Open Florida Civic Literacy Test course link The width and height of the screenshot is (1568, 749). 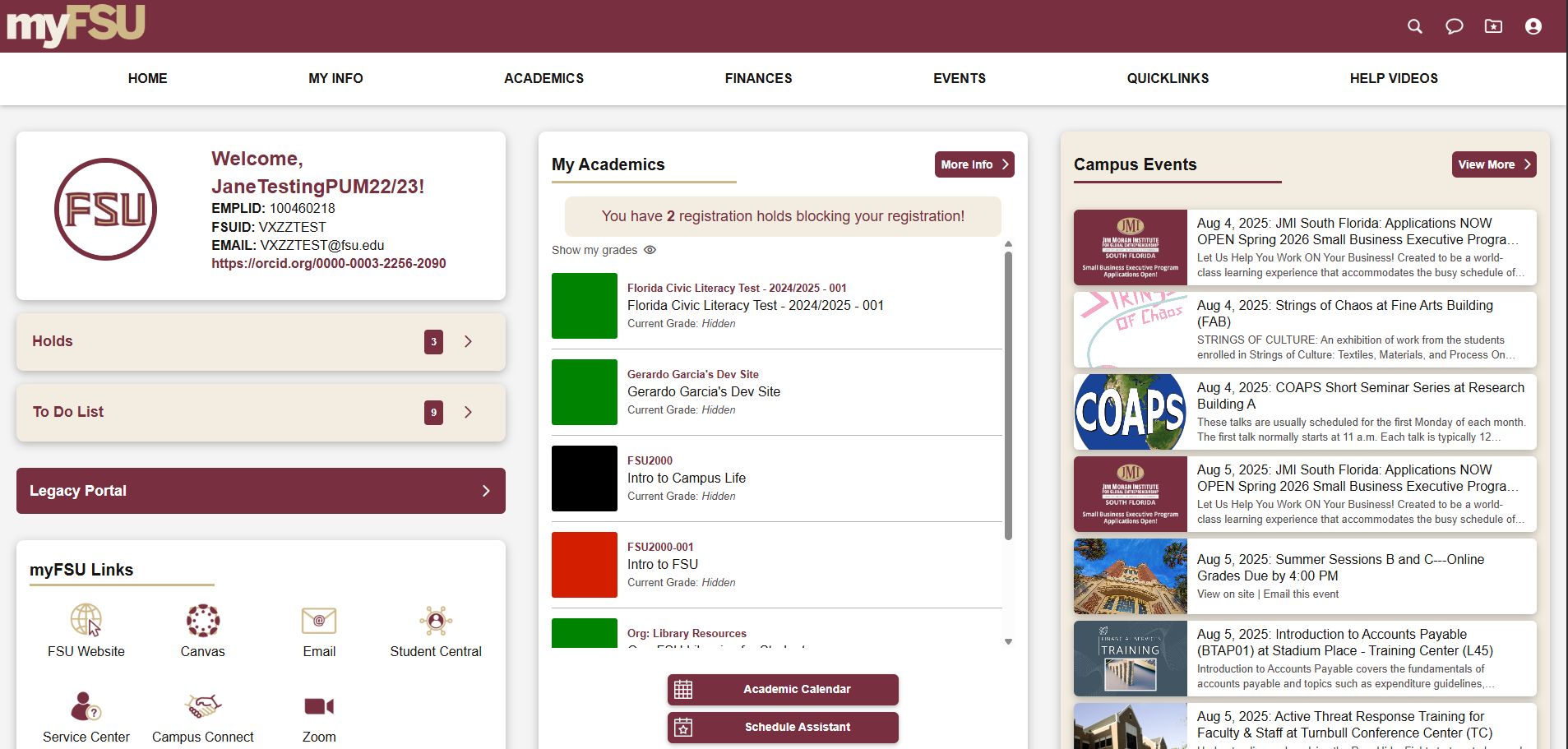pyautogui.click(x=737, y=288)
